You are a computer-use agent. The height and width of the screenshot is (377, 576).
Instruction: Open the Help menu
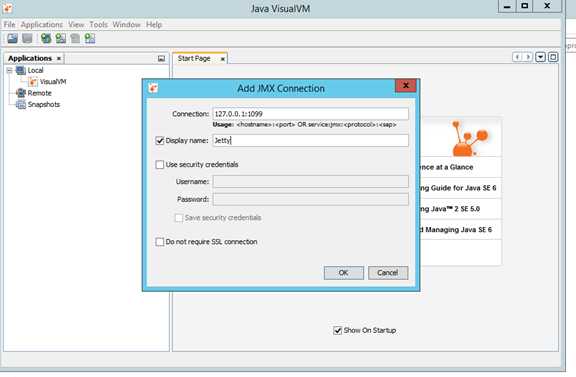point(154,25)
